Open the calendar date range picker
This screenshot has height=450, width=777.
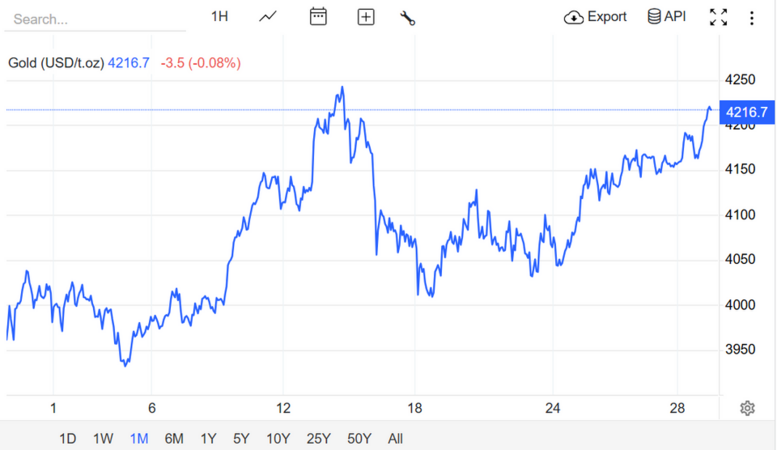(318, 17)
